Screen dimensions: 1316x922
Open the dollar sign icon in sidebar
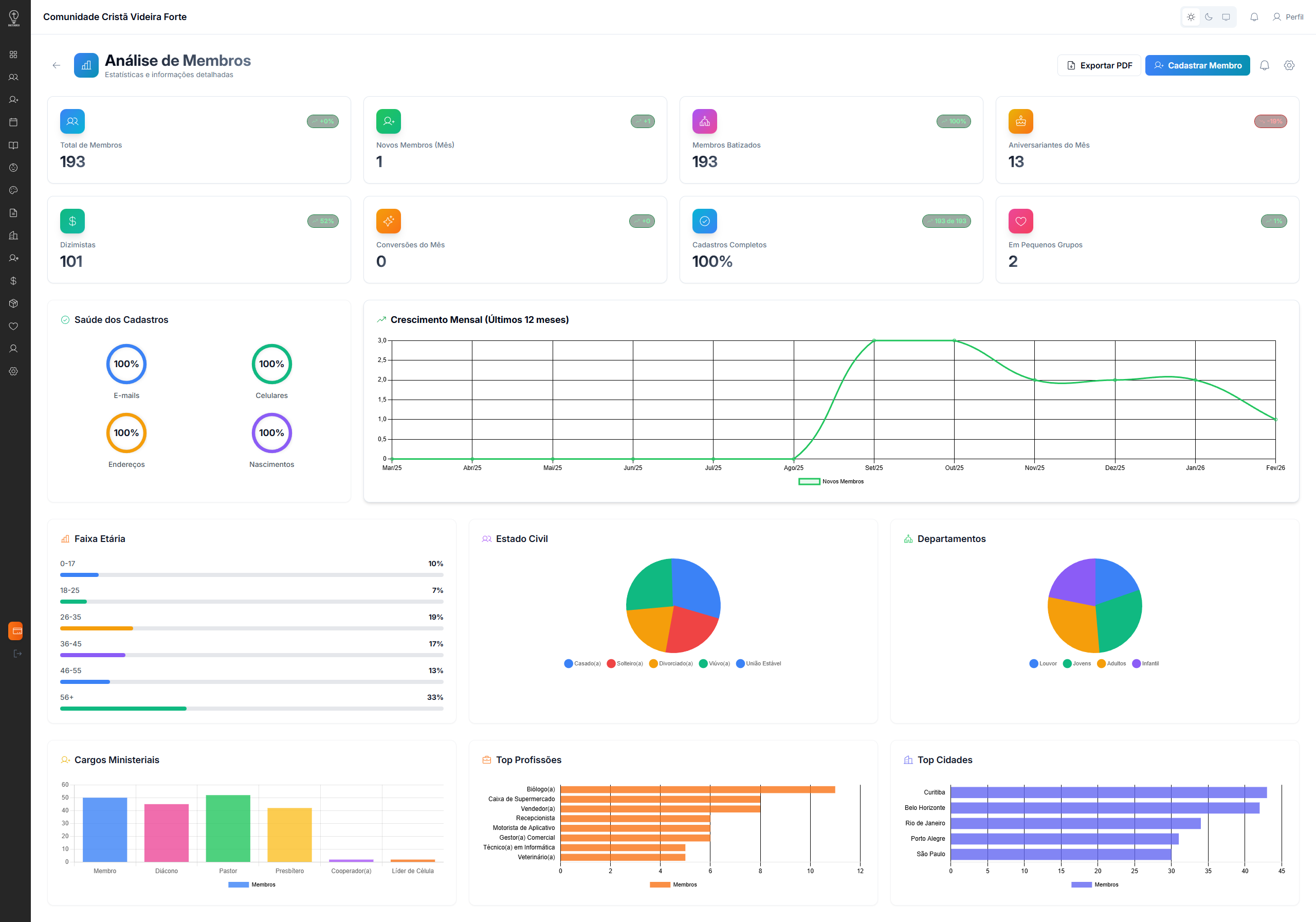click(14, 281)
